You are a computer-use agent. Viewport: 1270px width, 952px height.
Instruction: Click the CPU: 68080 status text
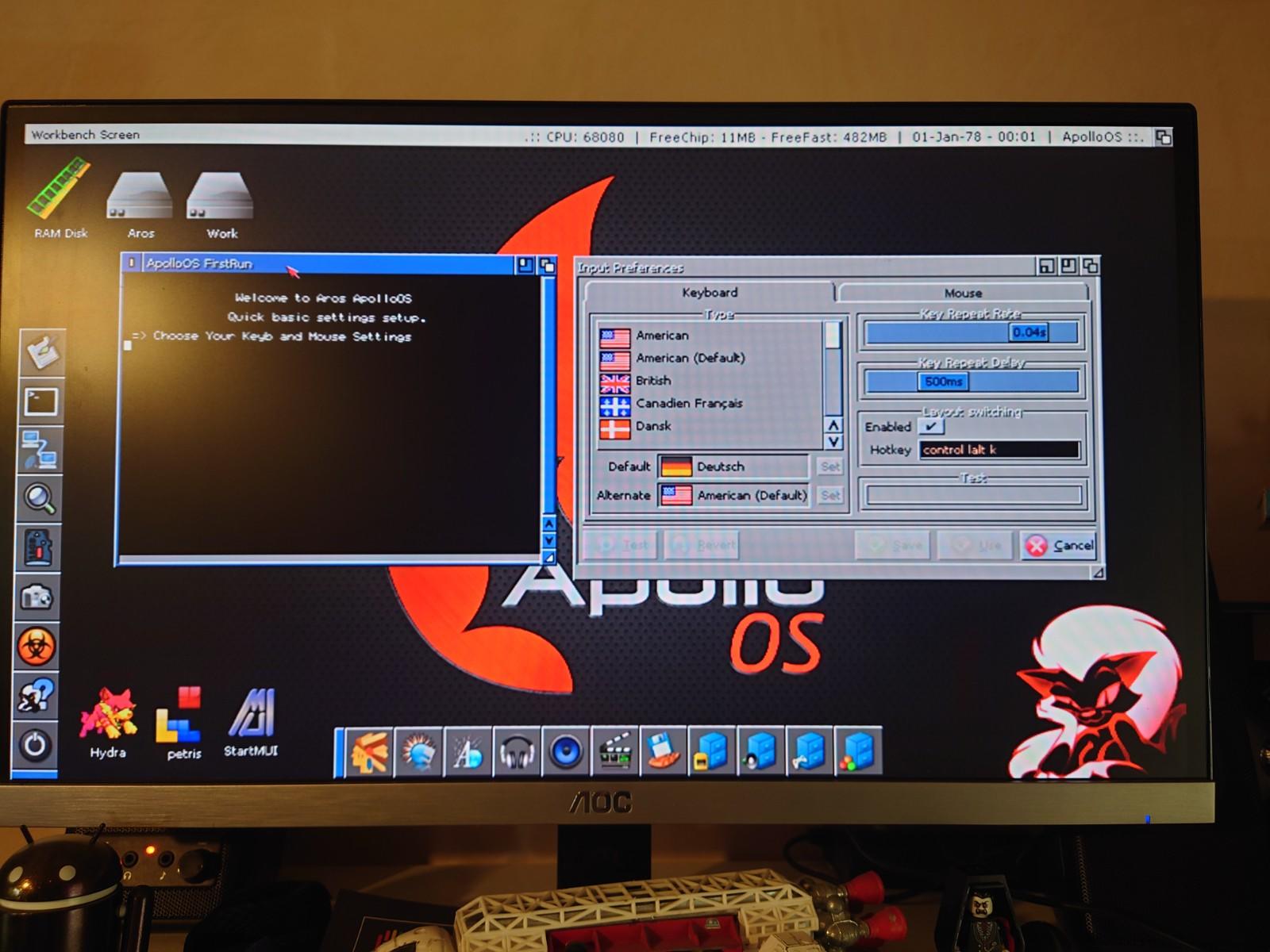585,136
